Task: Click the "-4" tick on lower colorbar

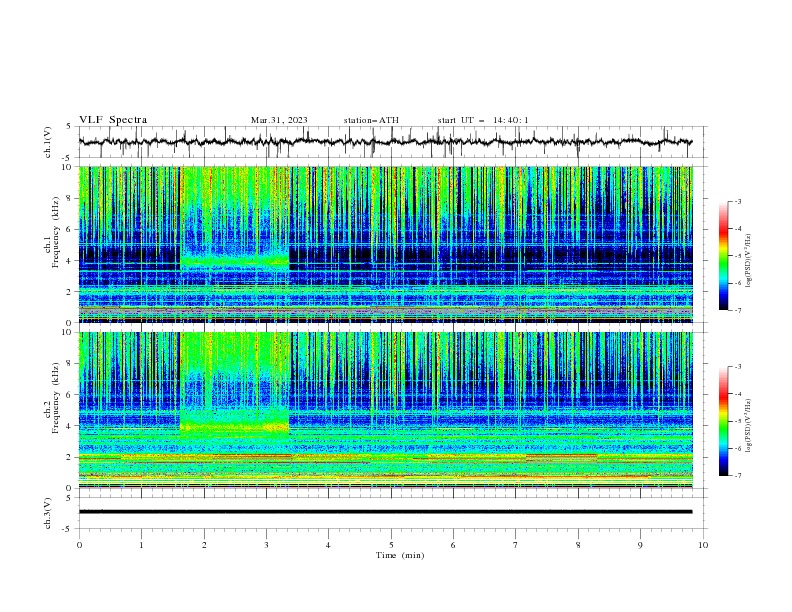Action: (x=737, y=394)
